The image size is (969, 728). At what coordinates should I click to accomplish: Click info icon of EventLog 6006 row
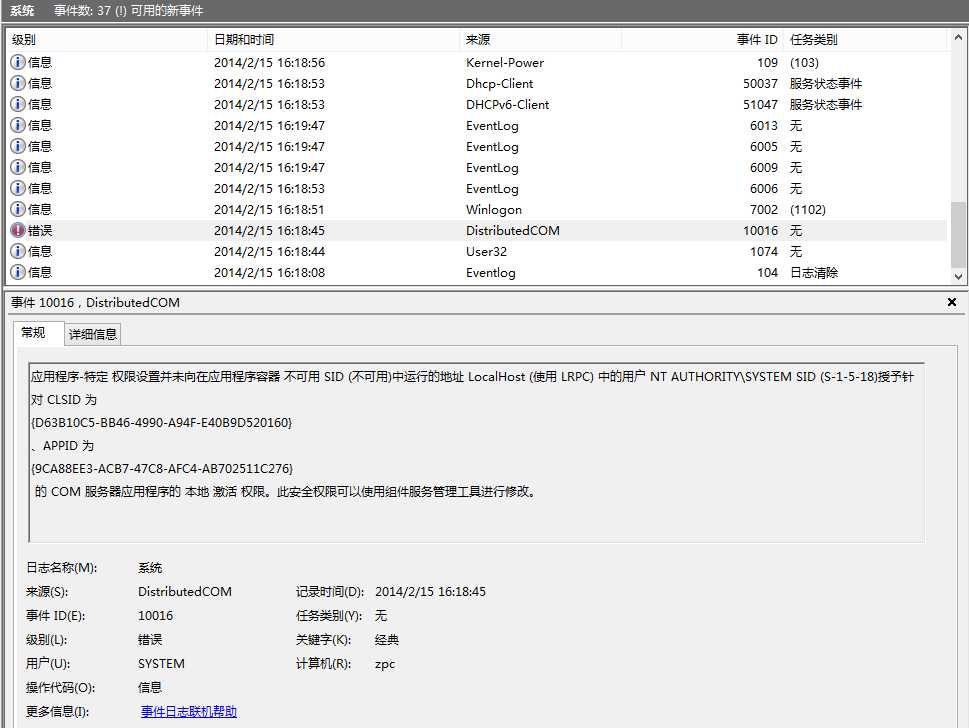click(18, 188)
